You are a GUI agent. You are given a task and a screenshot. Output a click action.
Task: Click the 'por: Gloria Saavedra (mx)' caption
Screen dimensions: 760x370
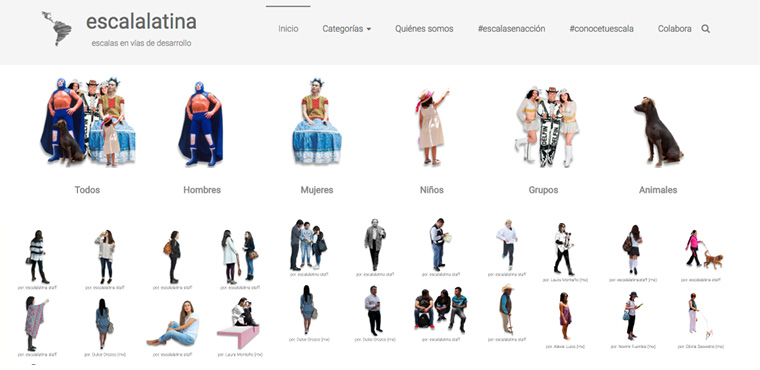pos(701,347)
